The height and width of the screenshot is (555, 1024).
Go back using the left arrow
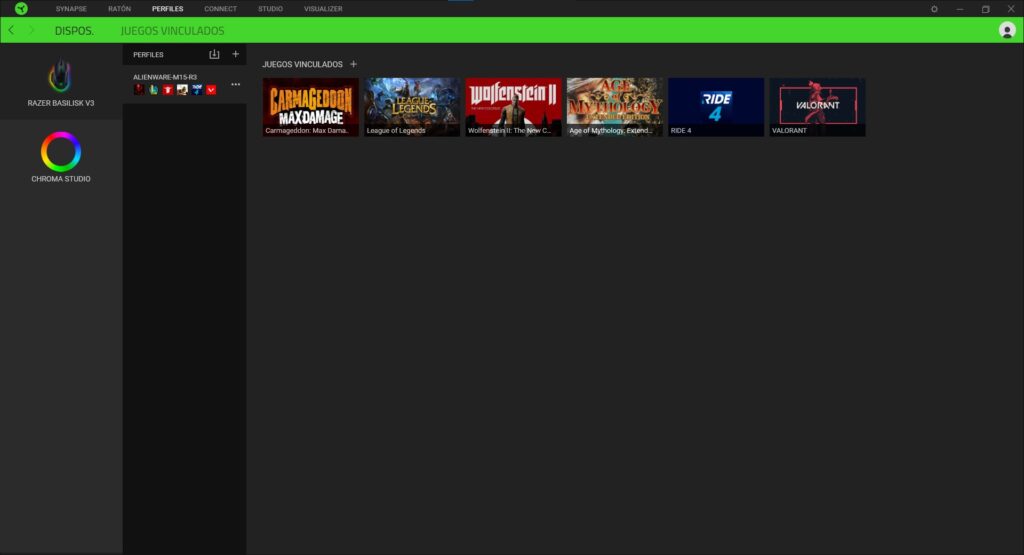(11, 30)
